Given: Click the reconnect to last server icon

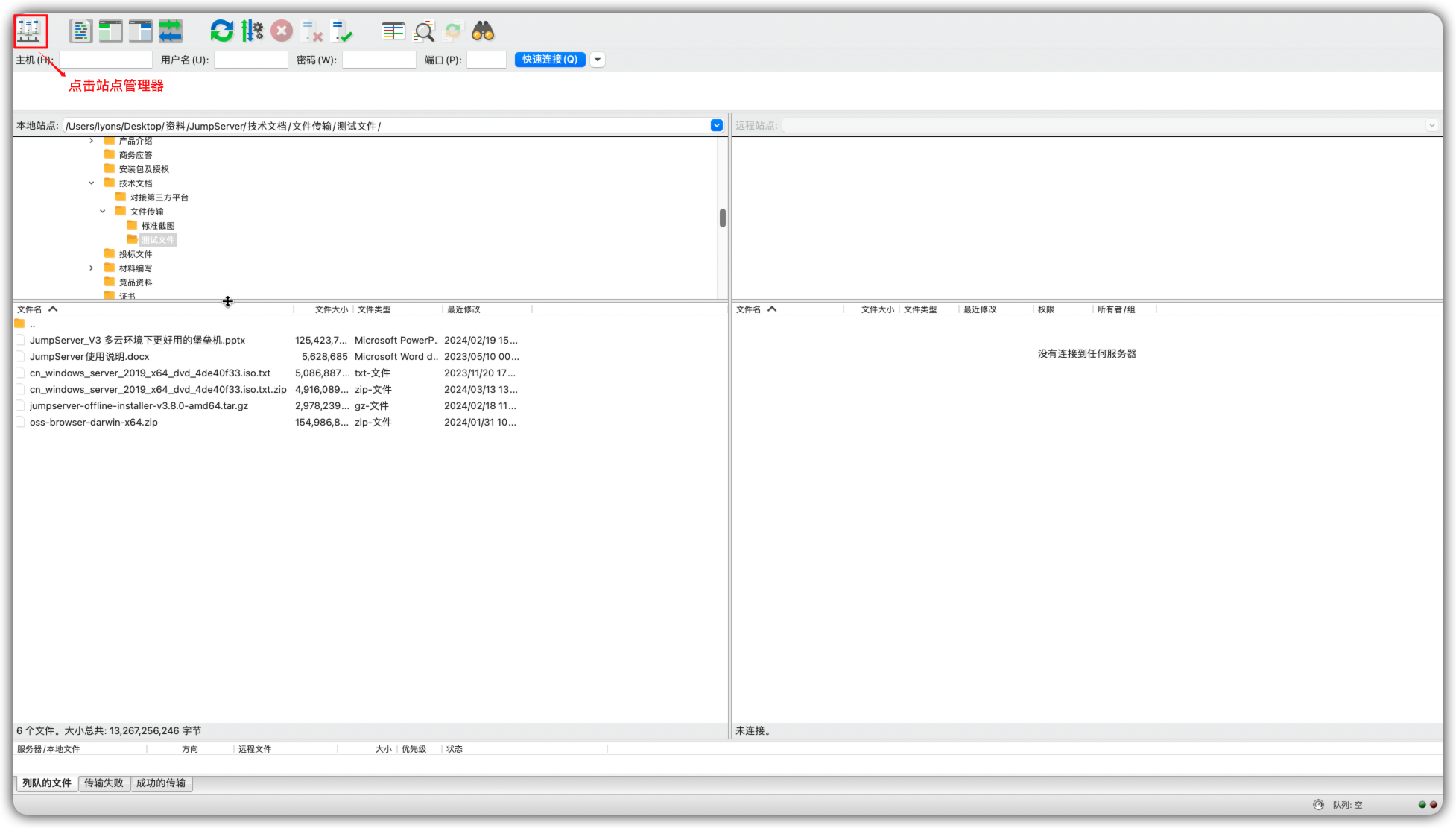Looking at the screenshot, I should pyautogui.click(x=341, y=31).
